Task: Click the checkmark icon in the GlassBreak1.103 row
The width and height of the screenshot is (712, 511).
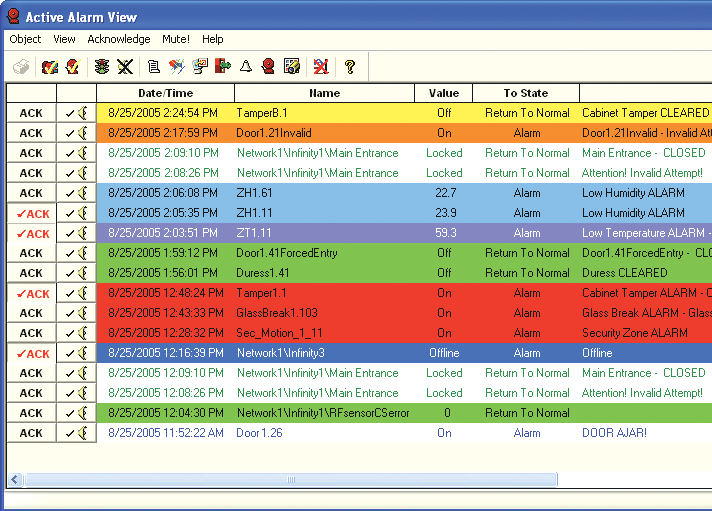Action: [69, 313]
